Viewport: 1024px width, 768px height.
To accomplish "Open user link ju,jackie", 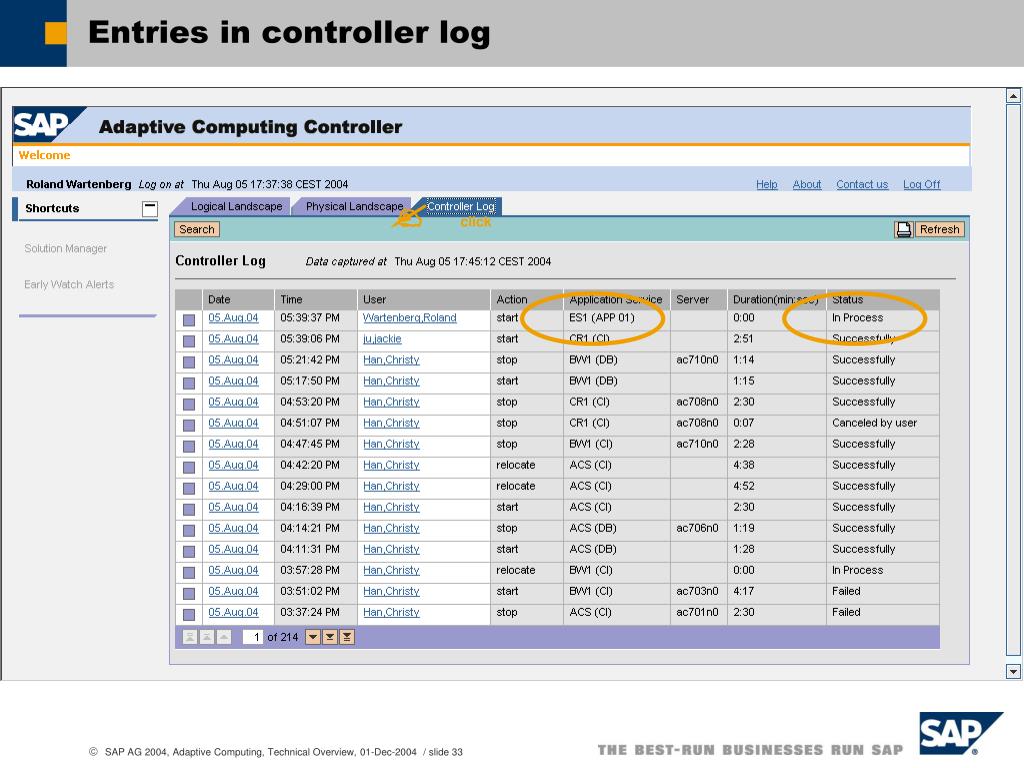I will coord(382,338).
